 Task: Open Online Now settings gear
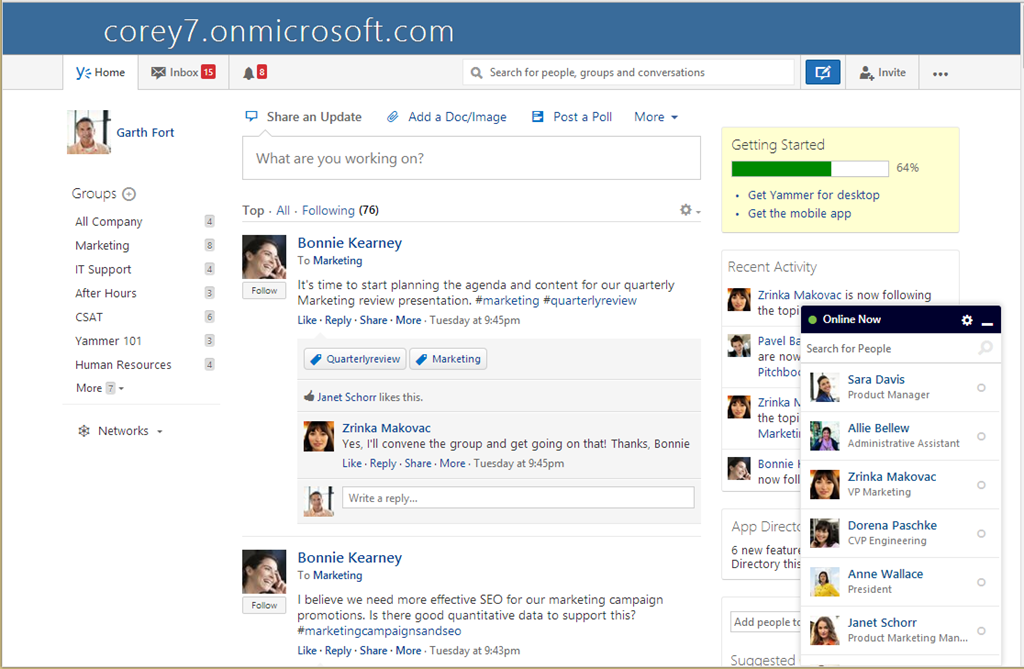[967, 320]
